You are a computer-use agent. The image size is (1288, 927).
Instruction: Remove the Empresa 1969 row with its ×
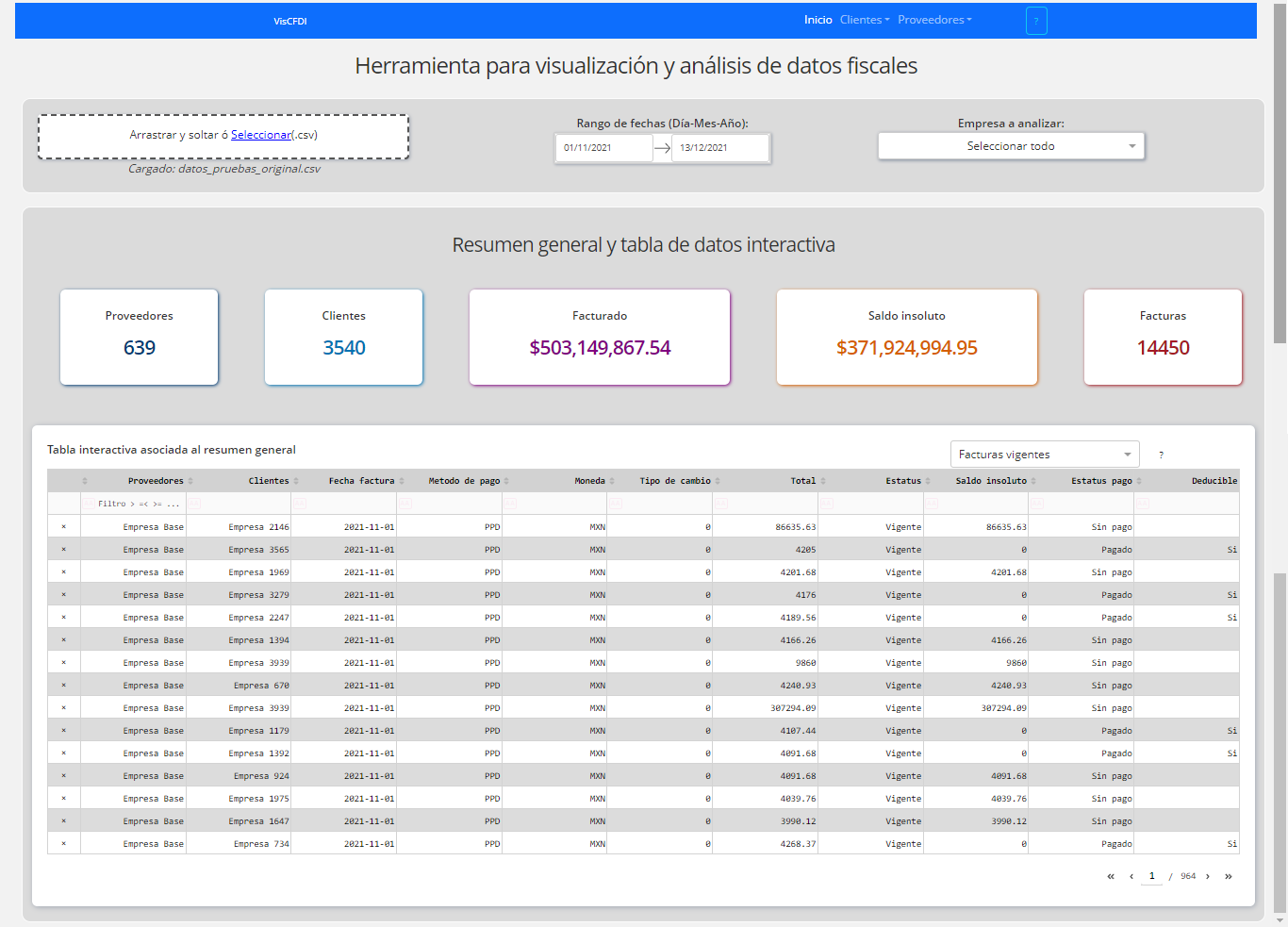tap(64, 572)
